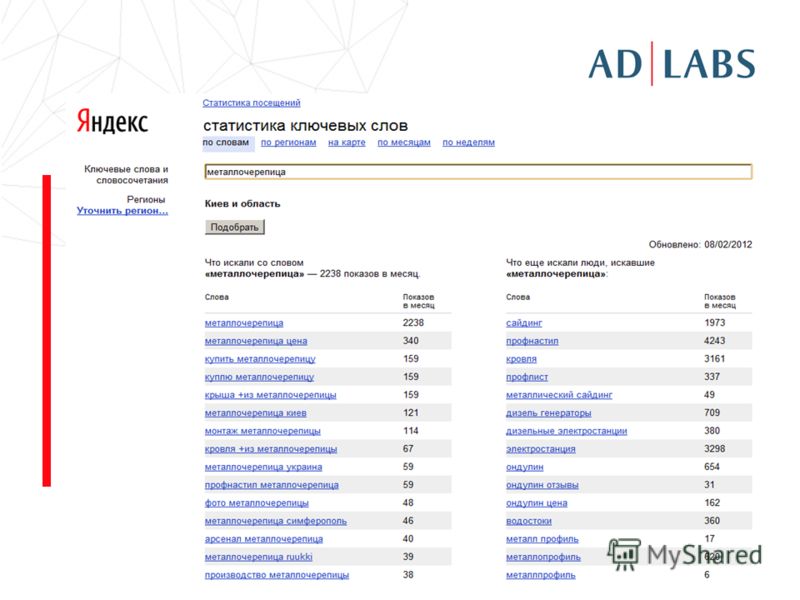Click the металлочерепица ruukki link
Screen dimensions: 800x600
(259, 557)
